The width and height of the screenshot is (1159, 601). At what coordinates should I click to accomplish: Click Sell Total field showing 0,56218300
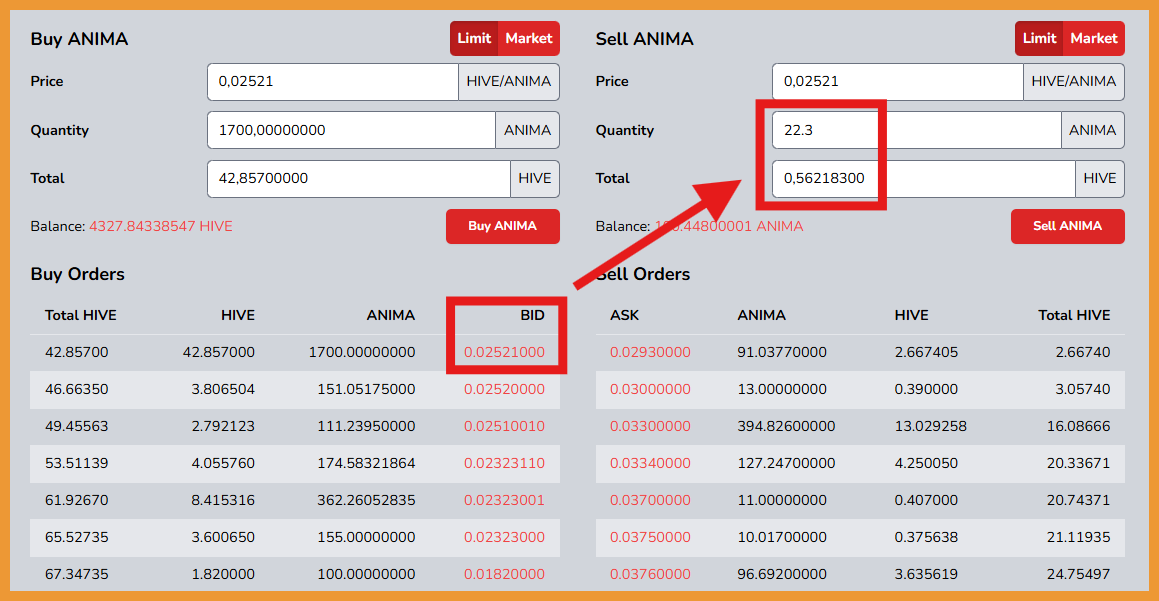(923, 179)
